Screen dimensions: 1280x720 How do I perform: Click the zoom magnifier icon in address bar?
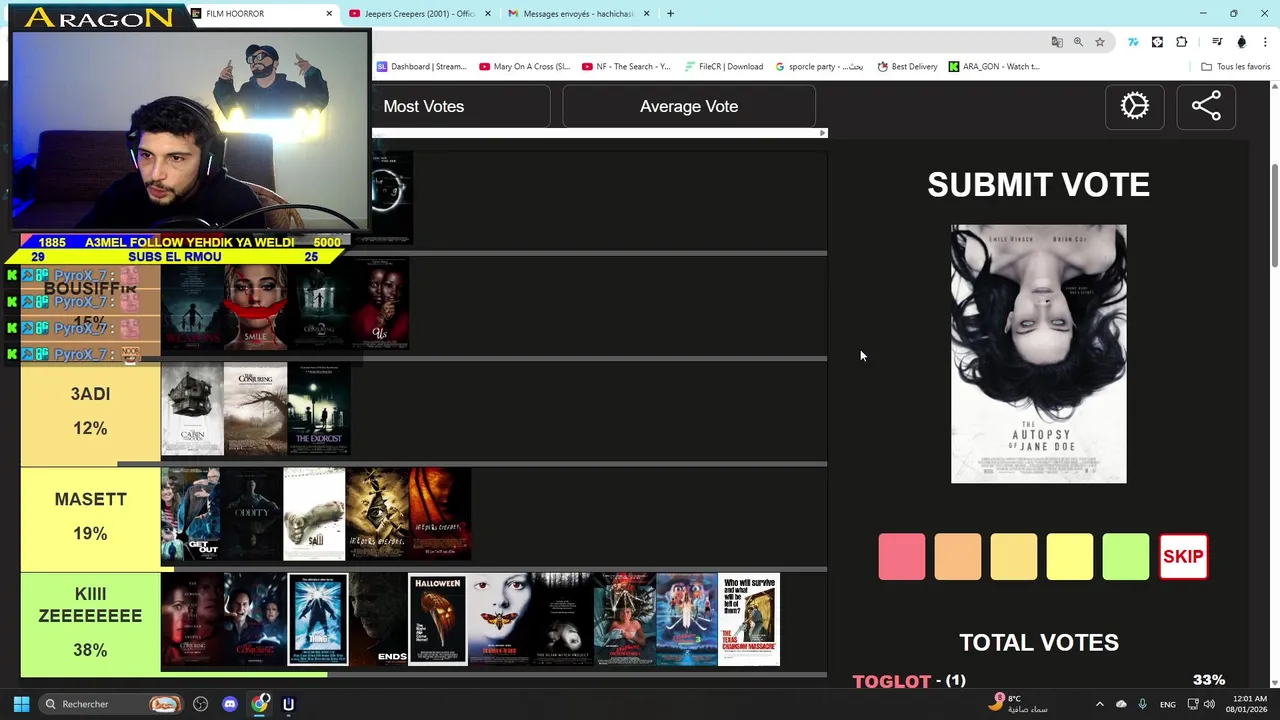pos(1078,42)
